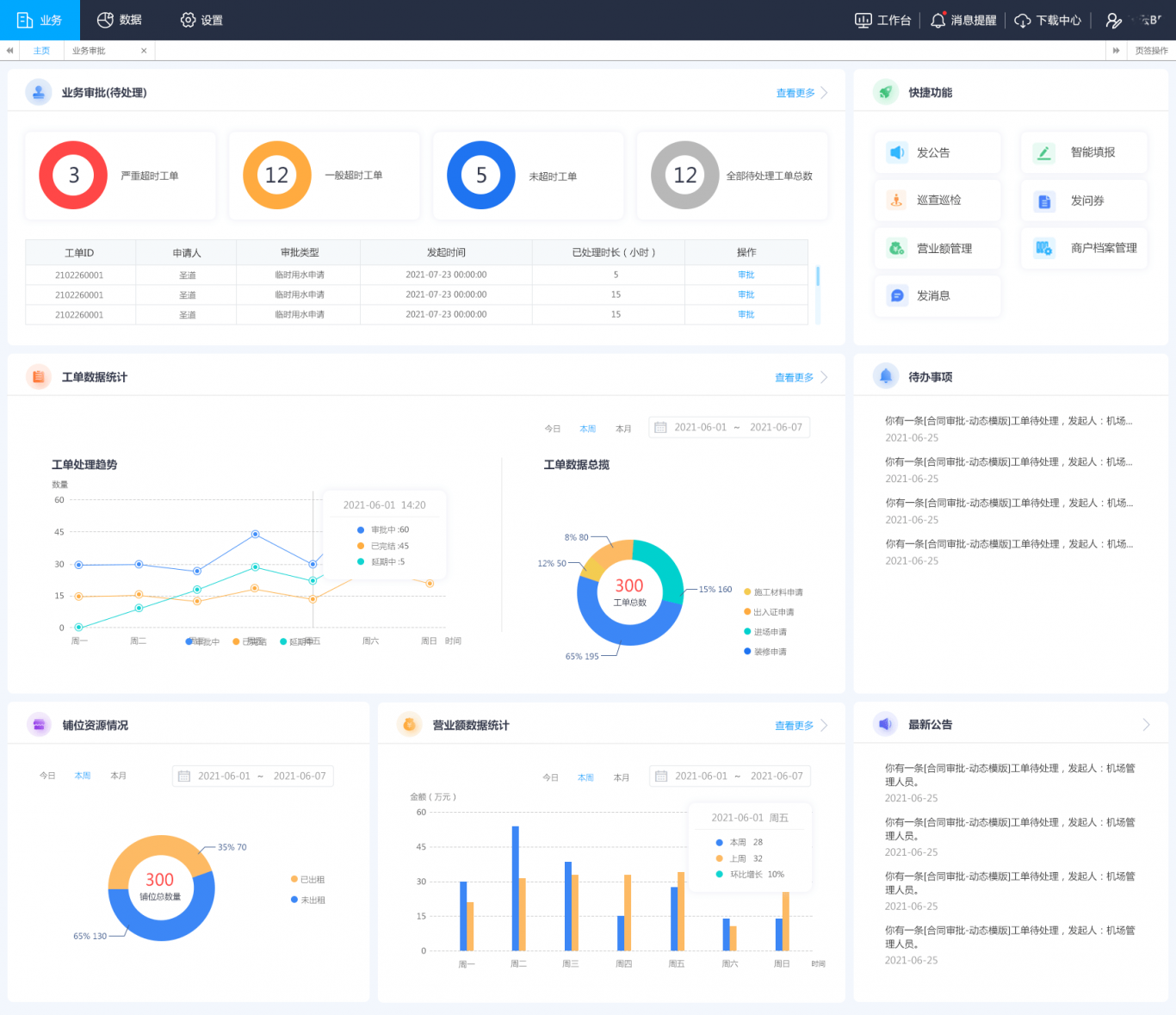The height and width of the screenshot is (1015, 1176).
Task: Open the first 最新公告 announcement
Action: coord(1010,783)
